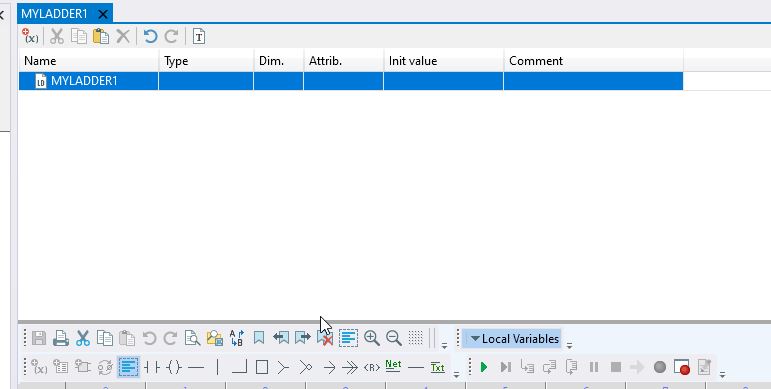The image size is (771, 389).
Task: Click the Find magnifier-on-page icon
Action: click(x=192, y=338)
